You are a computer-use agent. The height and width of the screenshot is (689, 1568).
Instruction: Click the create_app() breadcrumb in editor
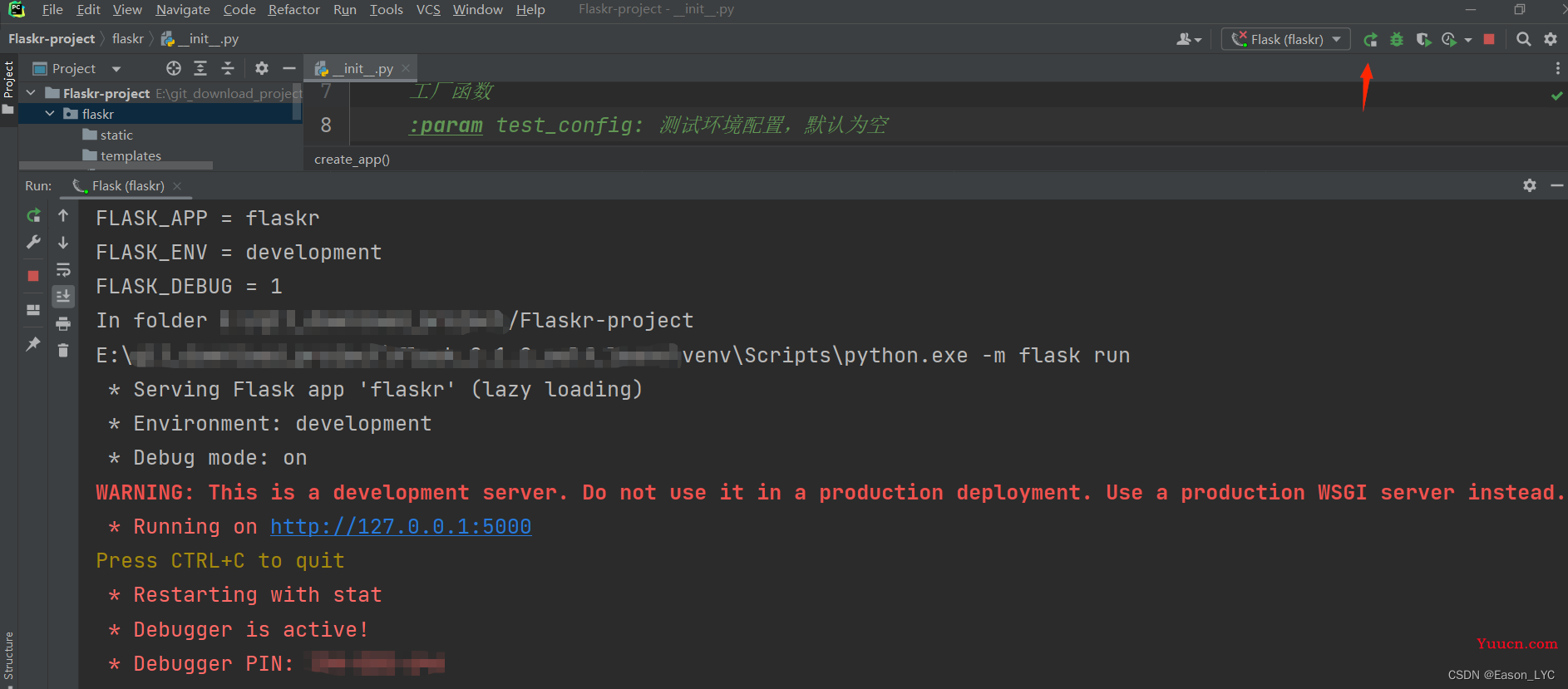coord(352,159)
